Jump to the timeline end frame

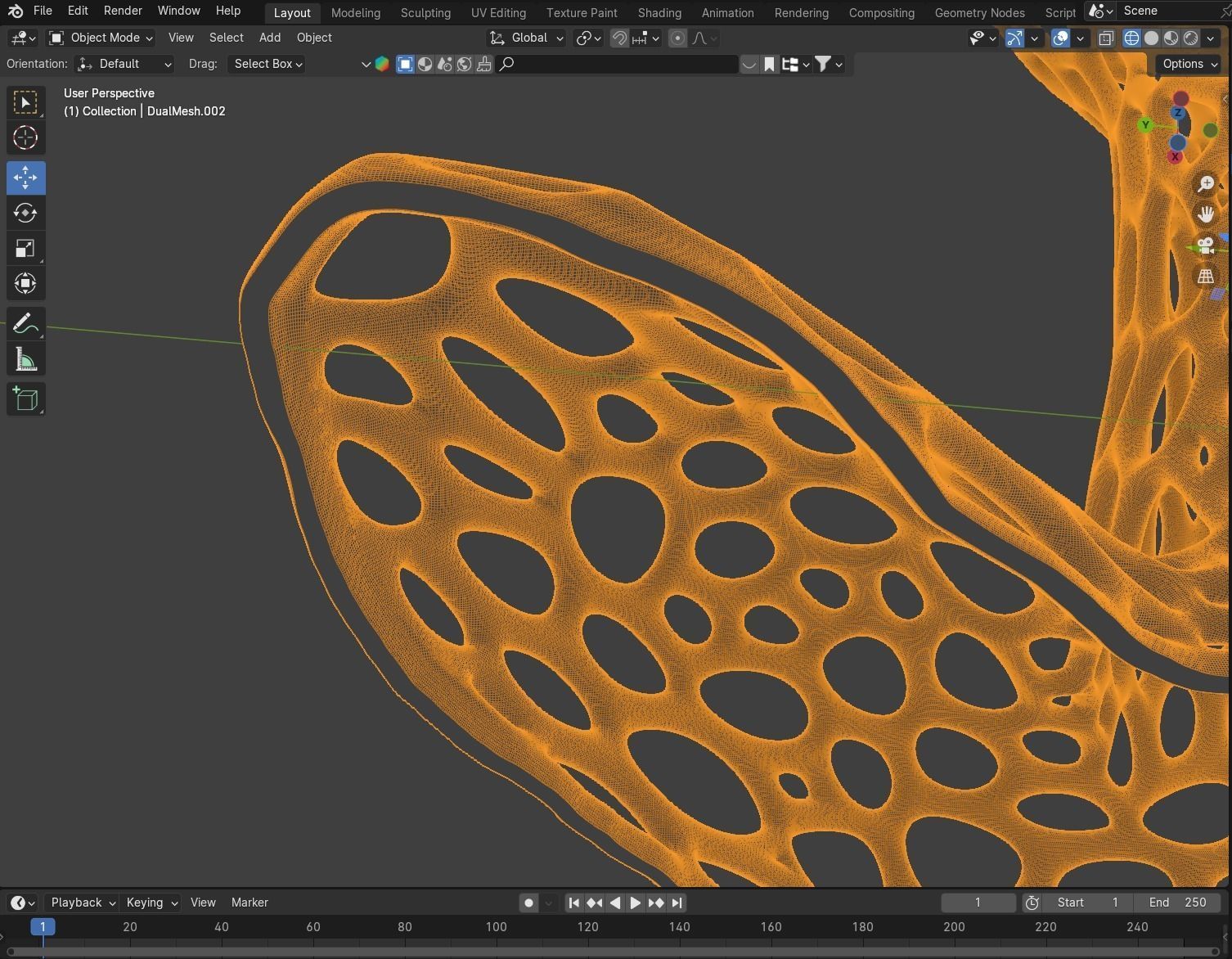point(677,903)
